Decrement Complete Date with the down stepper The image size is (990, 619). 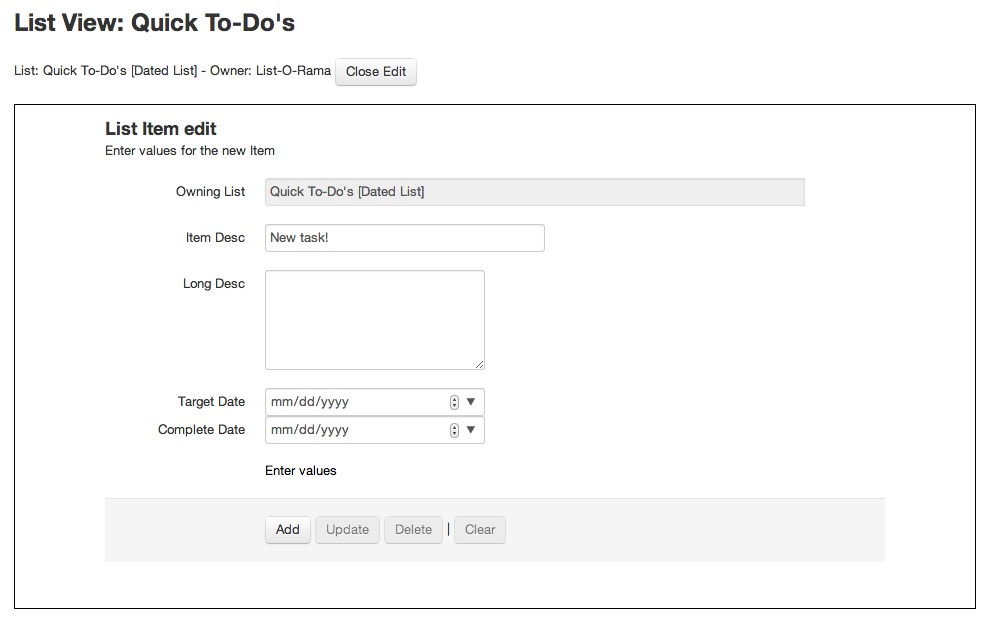pyautogui.click(x=454, y=433)
